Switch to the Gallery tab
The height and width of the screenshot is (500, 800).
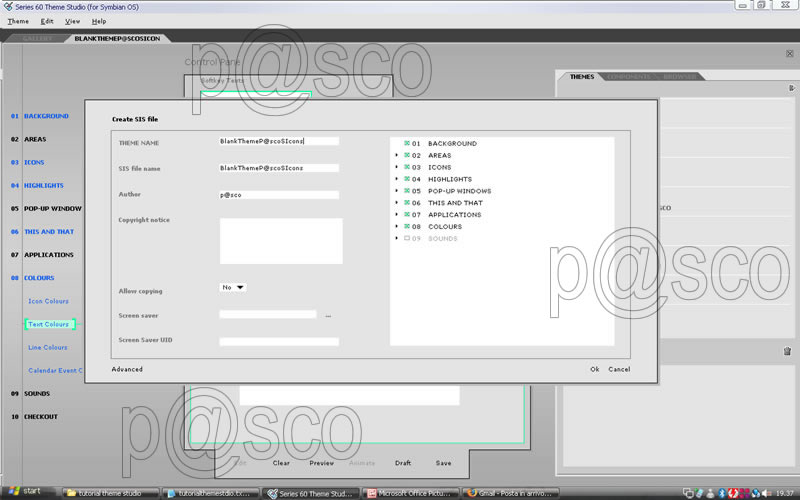(37, 38)
